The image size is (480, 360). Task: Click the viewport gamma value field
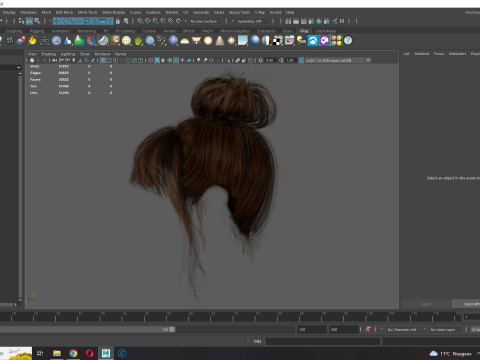(290, 60)
